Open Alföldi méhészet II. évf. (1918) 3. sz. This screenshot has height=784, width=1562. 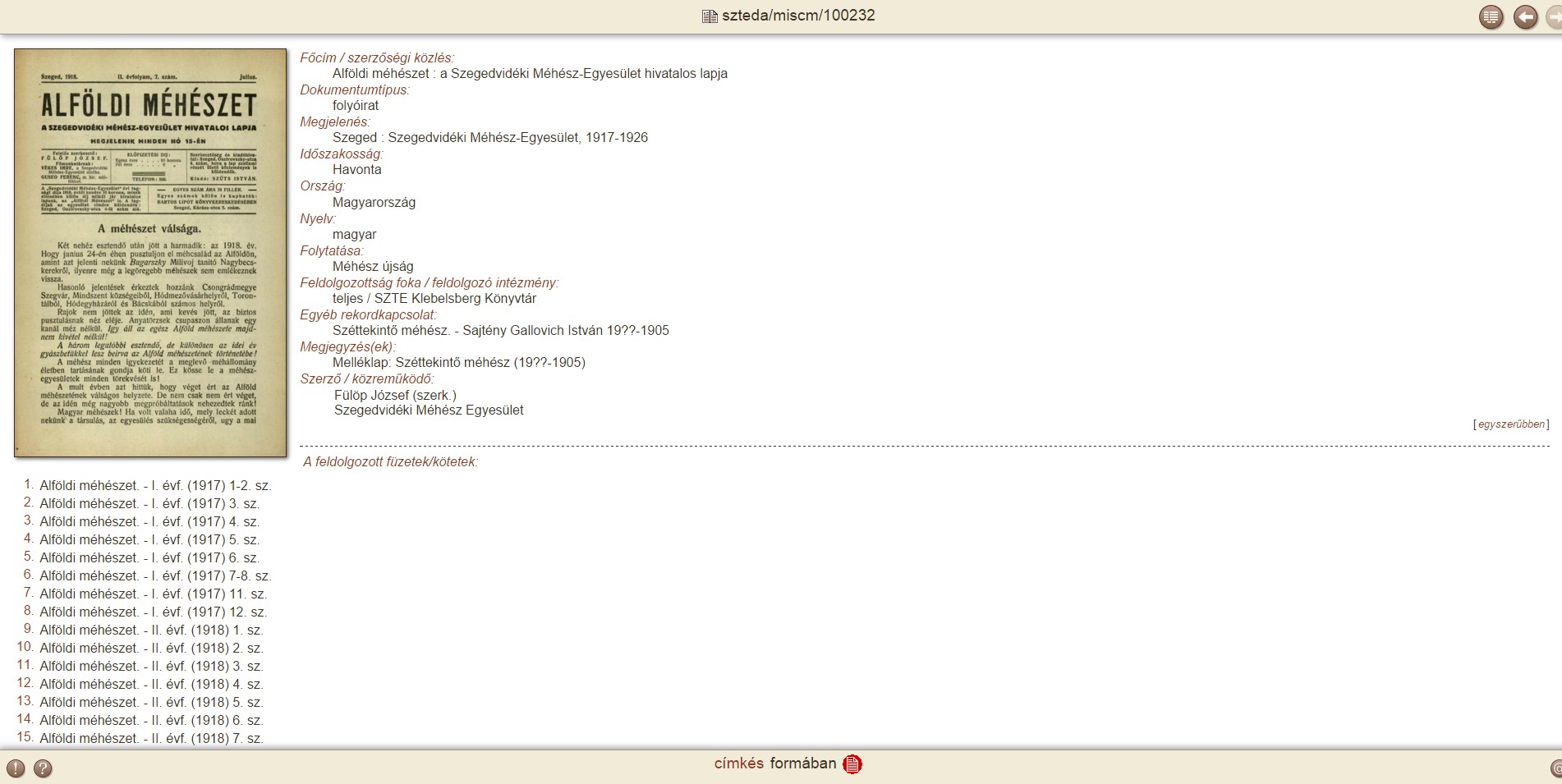point(151,666)
